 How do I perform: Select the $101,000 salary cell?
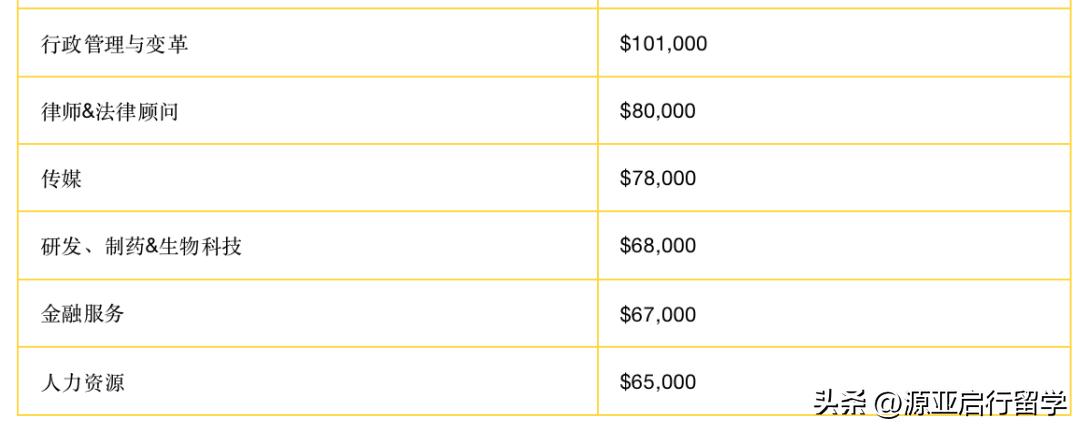pos(663,44)
